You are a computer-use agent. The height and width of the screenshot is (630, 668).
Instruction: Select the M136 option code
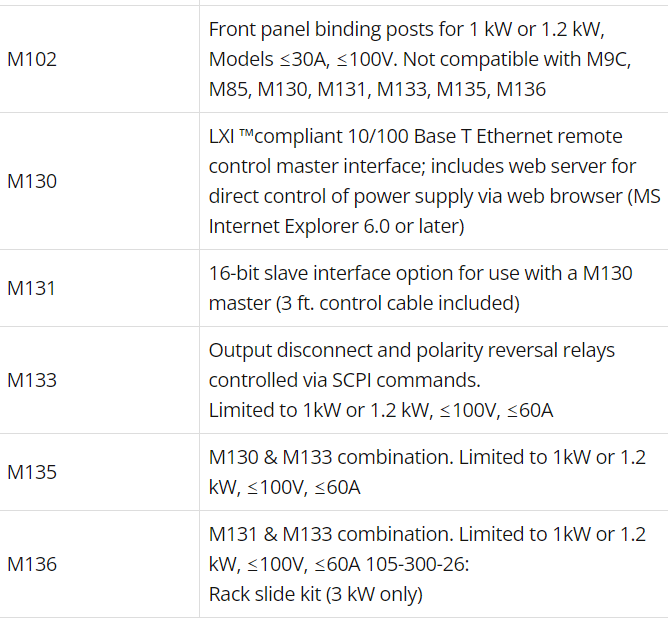32,564
